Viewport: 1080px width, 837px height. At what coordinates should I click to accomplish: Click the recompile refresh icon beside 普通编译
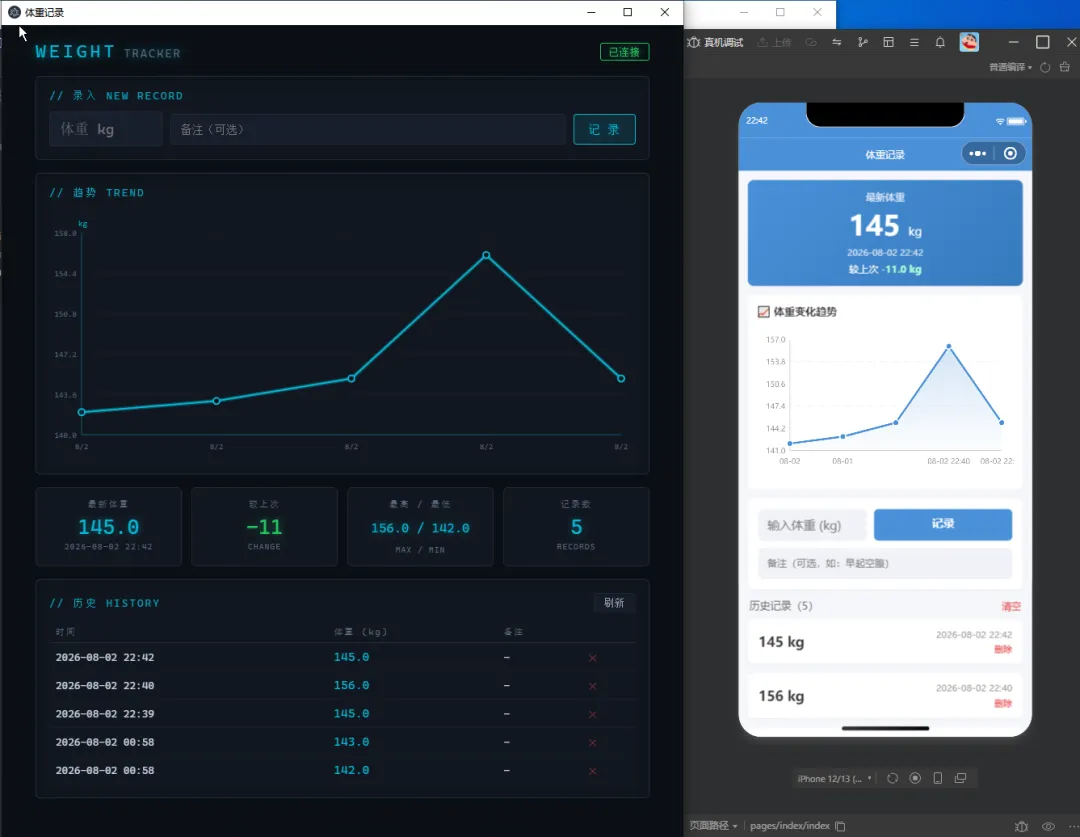pyautogui.click(x=1045, y=68)
